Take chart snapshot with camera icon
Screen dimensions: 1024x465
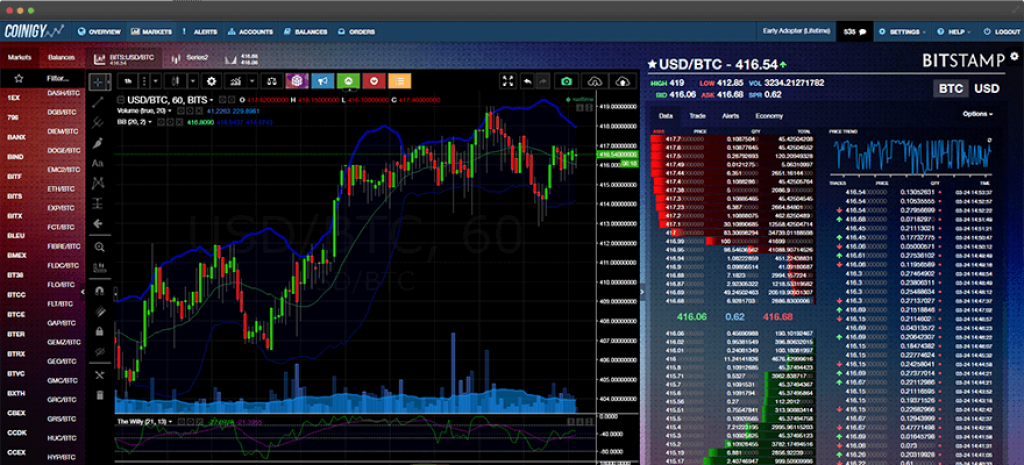point(567,81)
